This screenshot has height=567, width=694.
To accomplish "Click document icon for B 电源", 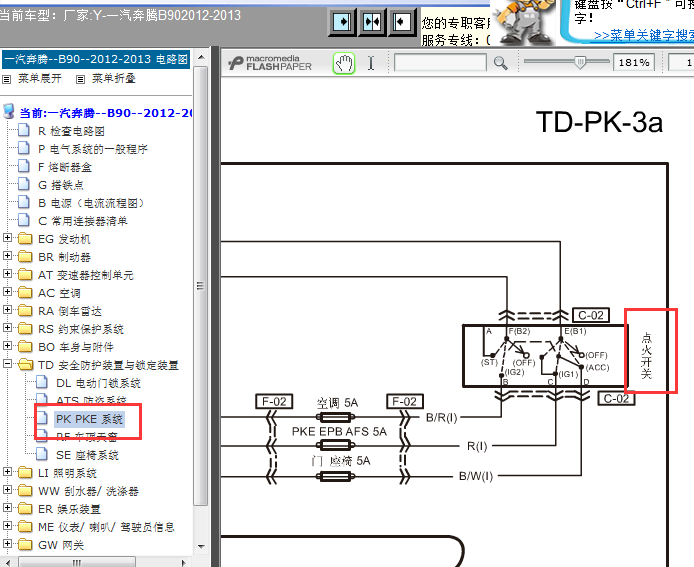I will point(24,202).
